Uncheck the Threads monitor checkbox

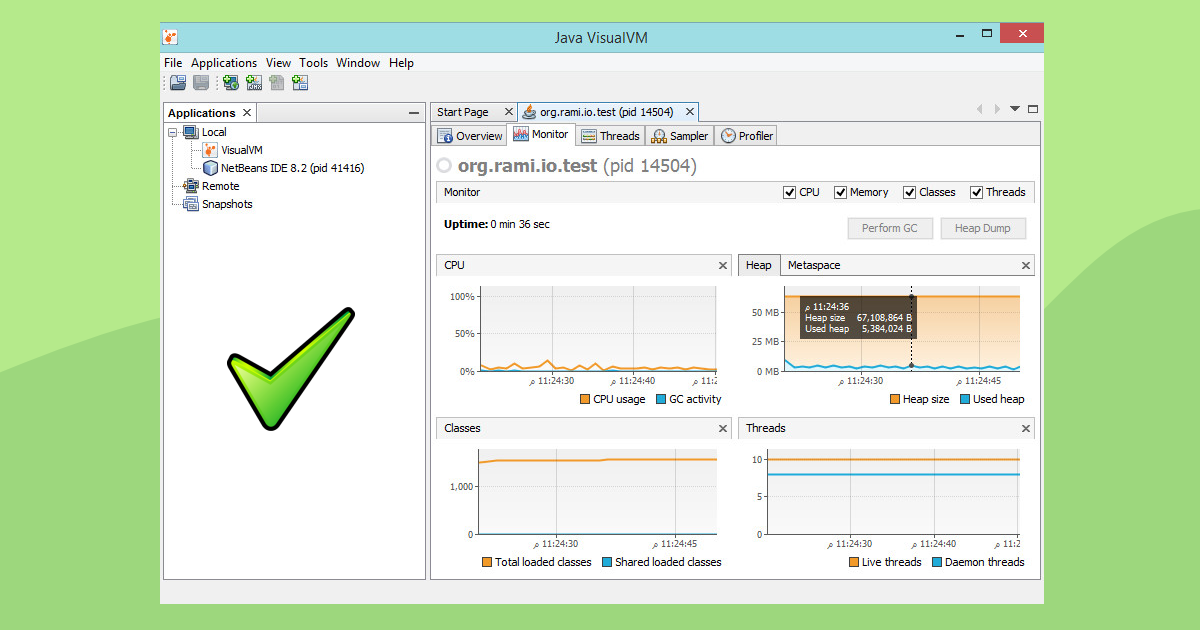pos(977,192)
